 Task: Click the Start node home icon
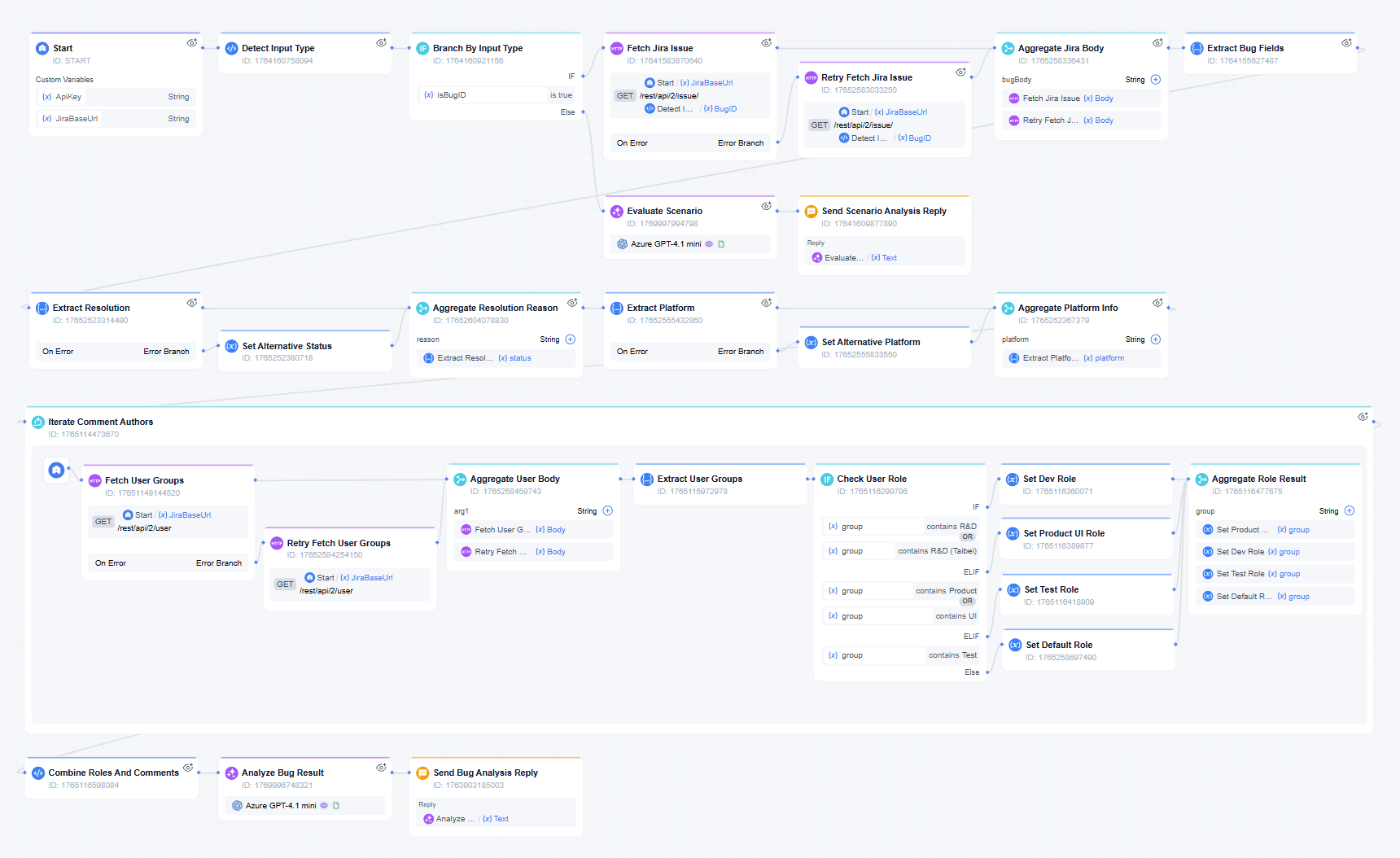pos(42,49)
